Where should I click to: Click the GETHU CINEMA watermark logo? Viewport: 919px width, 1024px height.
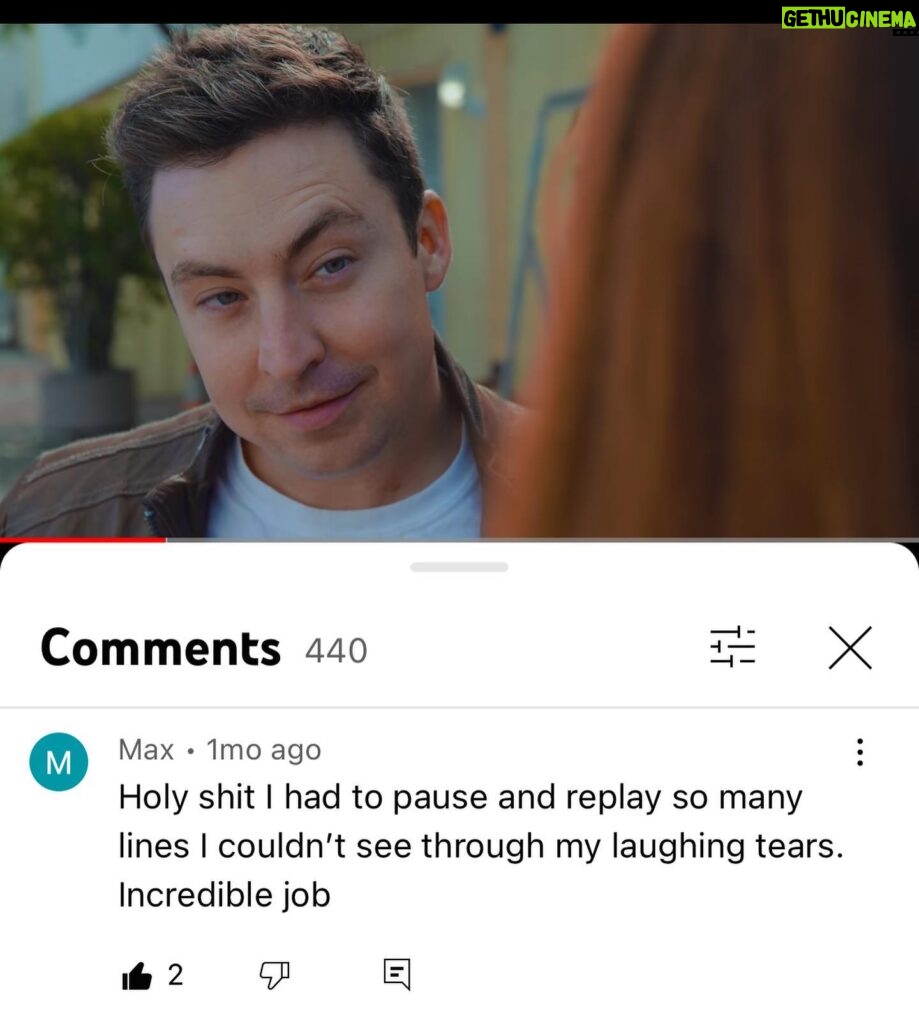[848, 19]
